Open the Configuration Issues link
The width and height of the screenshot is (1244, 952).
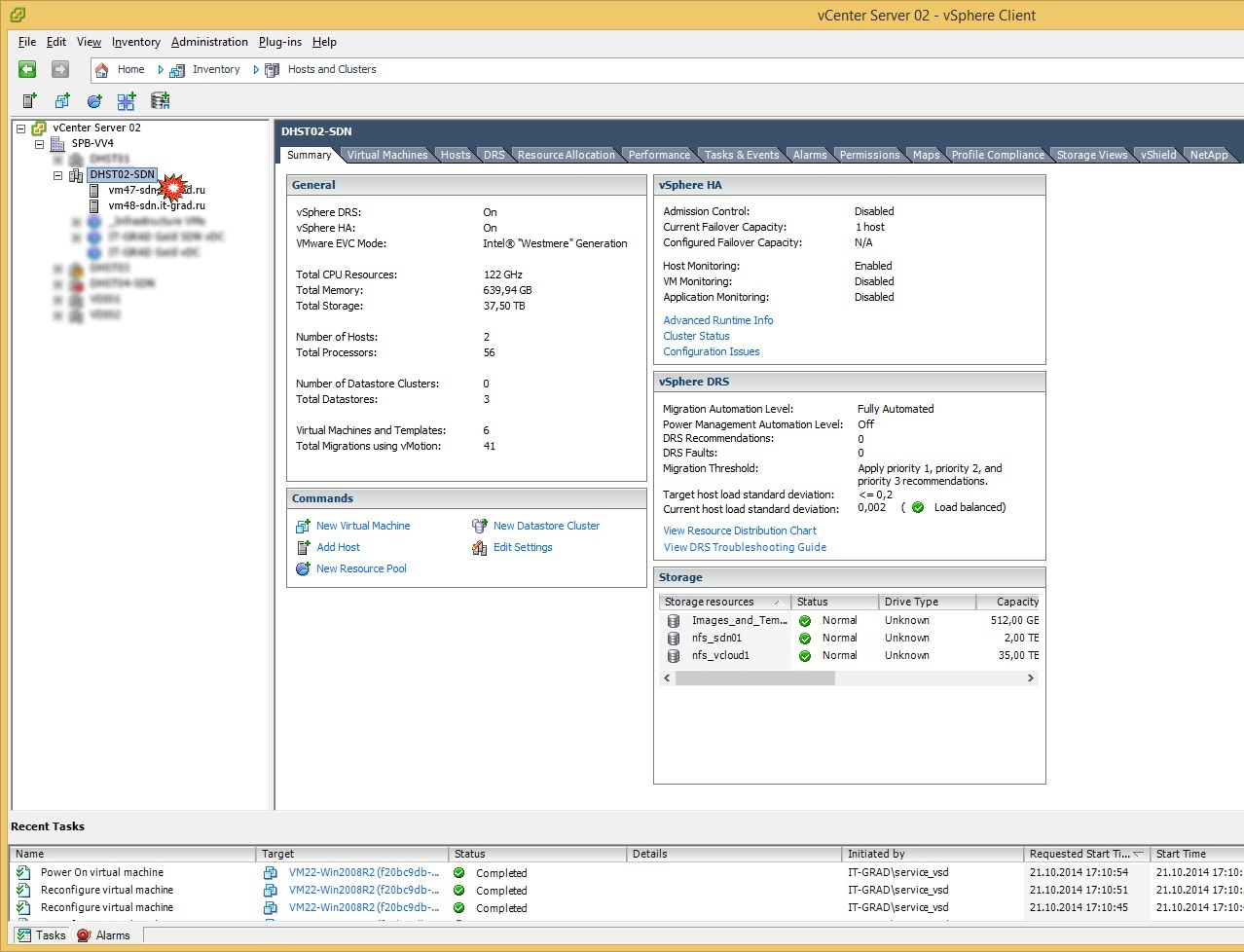tap(712, 351)
